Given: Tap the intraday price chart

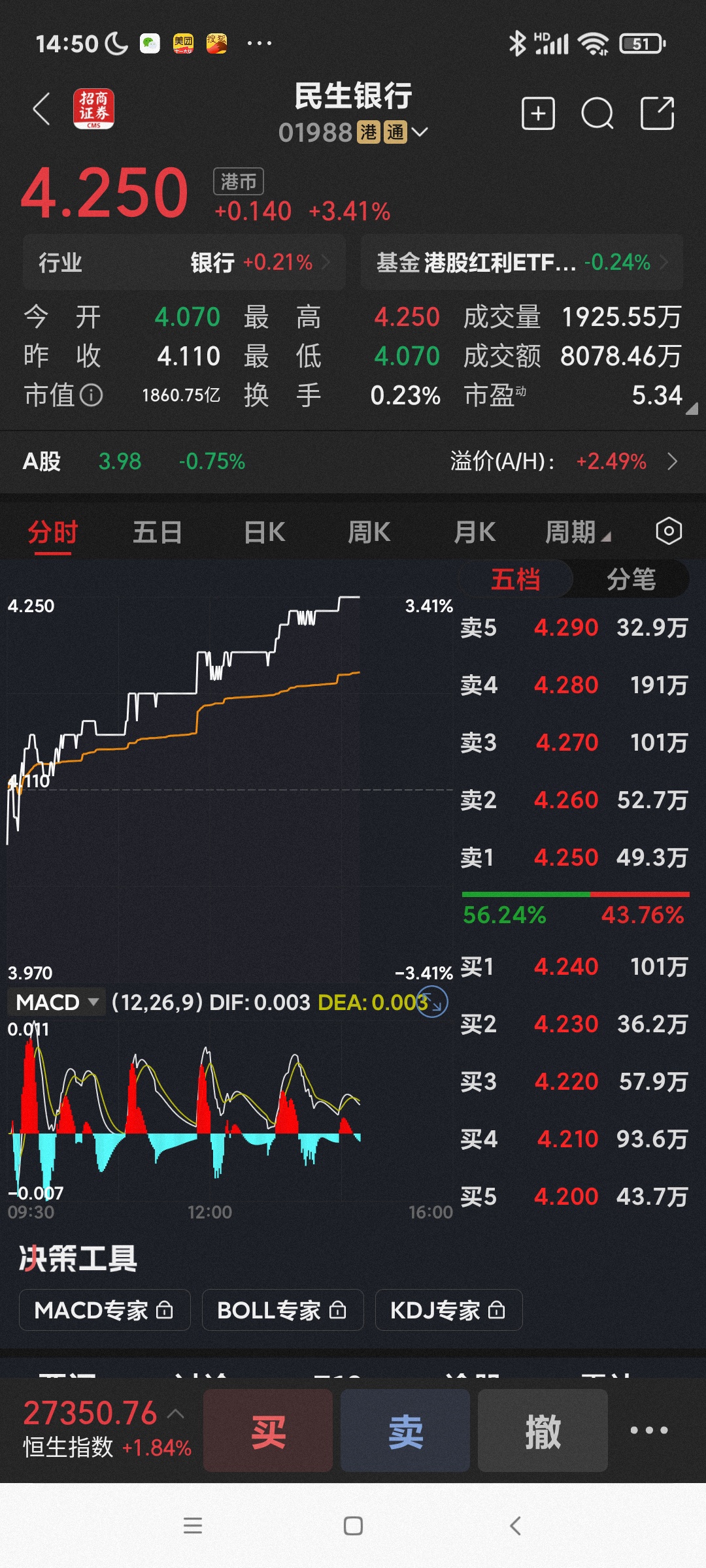Looking at the screenshot, I should tap(229, 789).
